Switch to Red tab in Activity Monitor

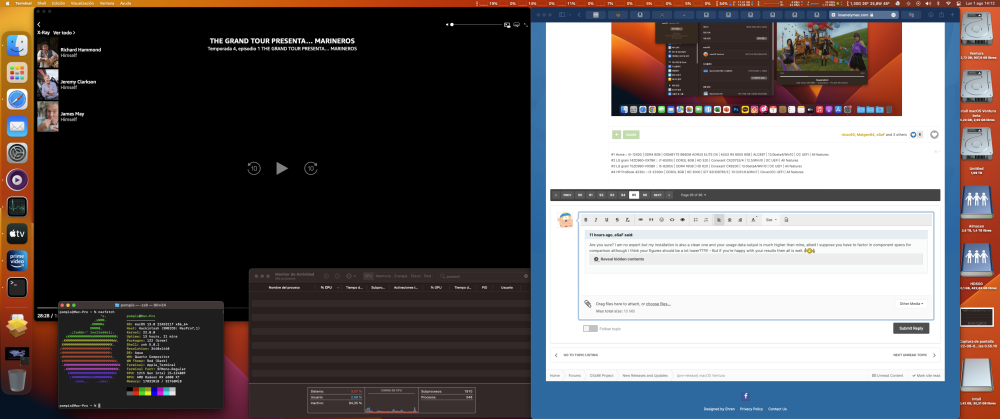427,276
